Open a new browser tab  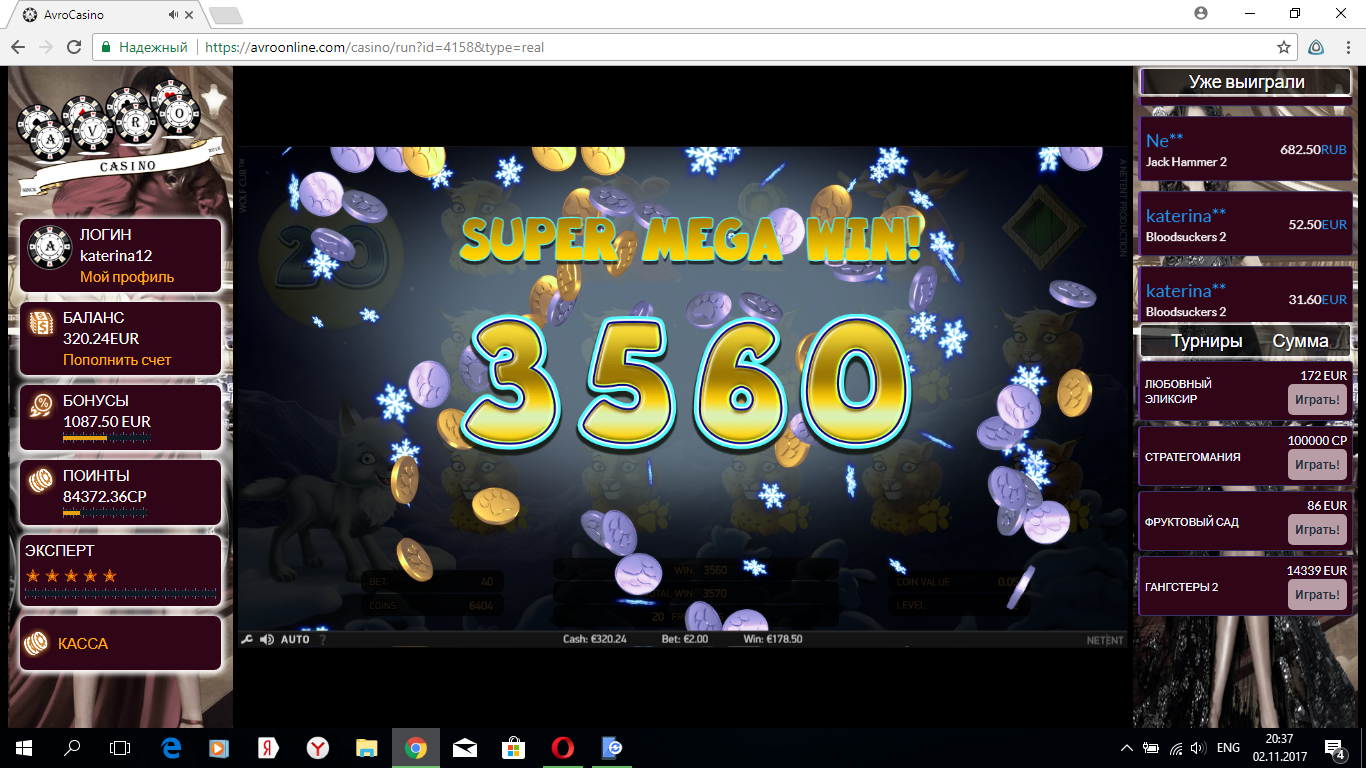point(226,15)
